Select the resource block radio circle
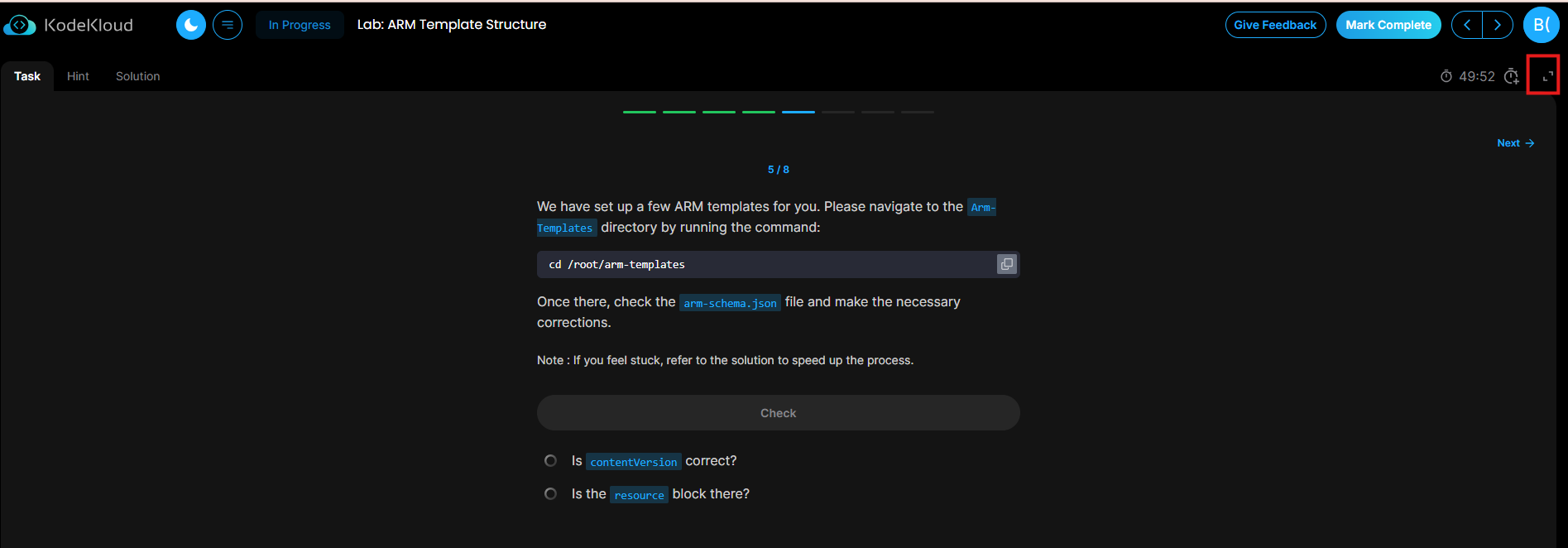This screenshot has width=1568, height=548. click(550, 493)
